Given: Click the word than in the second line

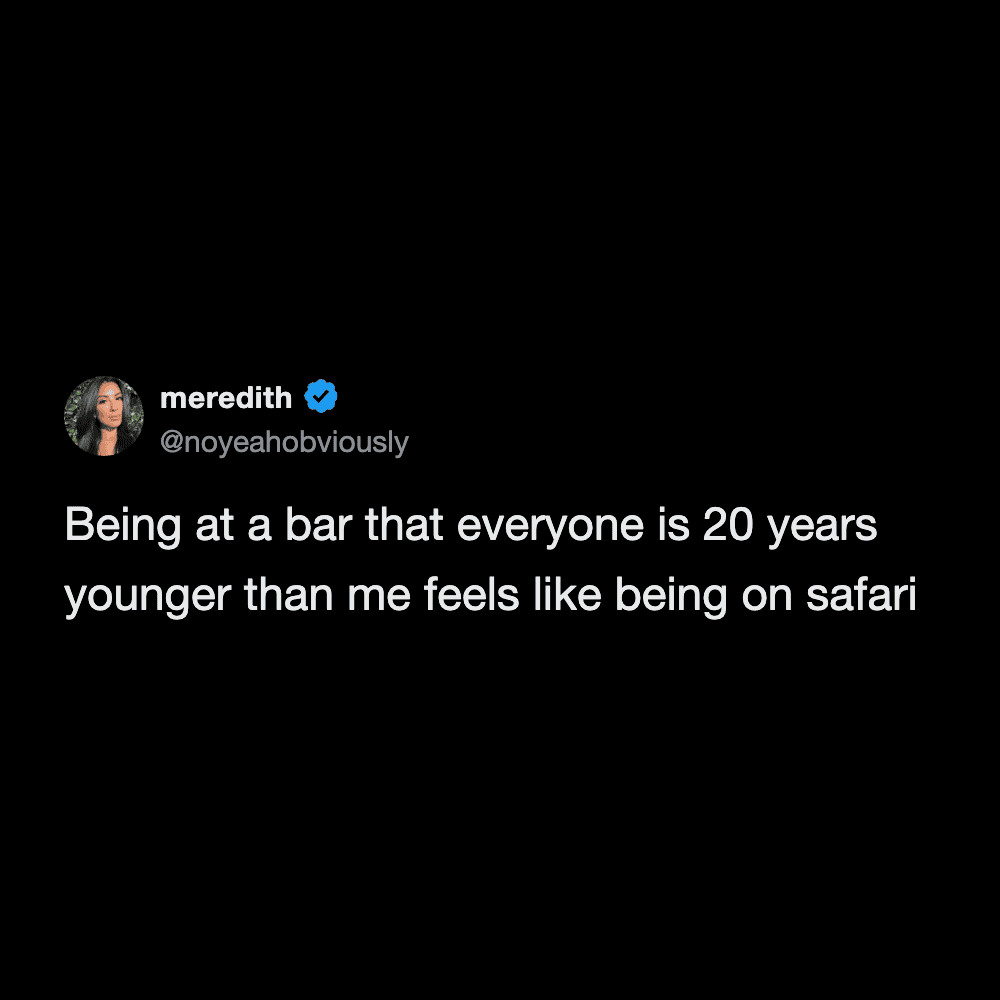Looking at the screenshot, I should click(289, 595).
